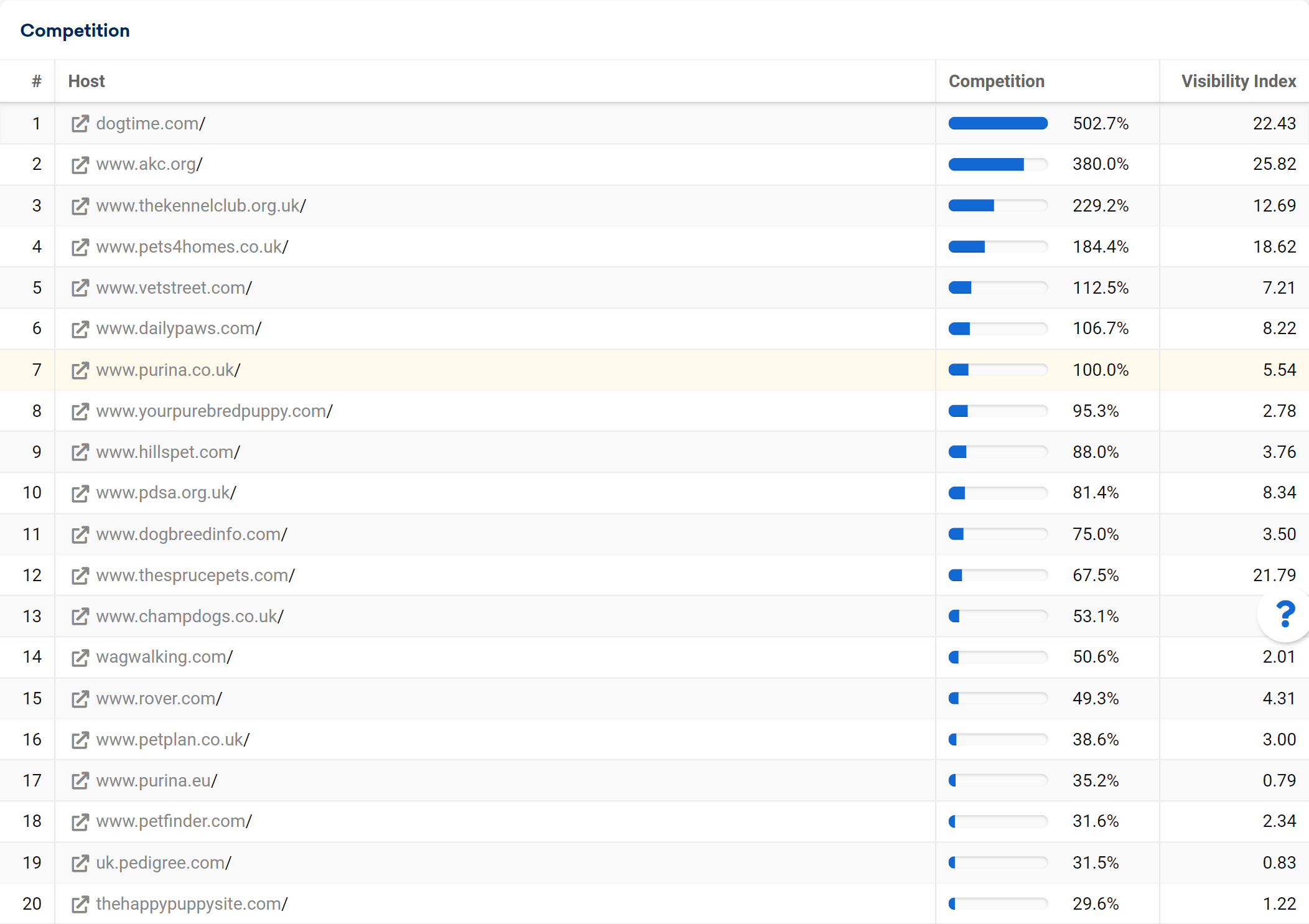
Task: Open external link icon for wagwalking.com
Action: (x=80, y=658)
